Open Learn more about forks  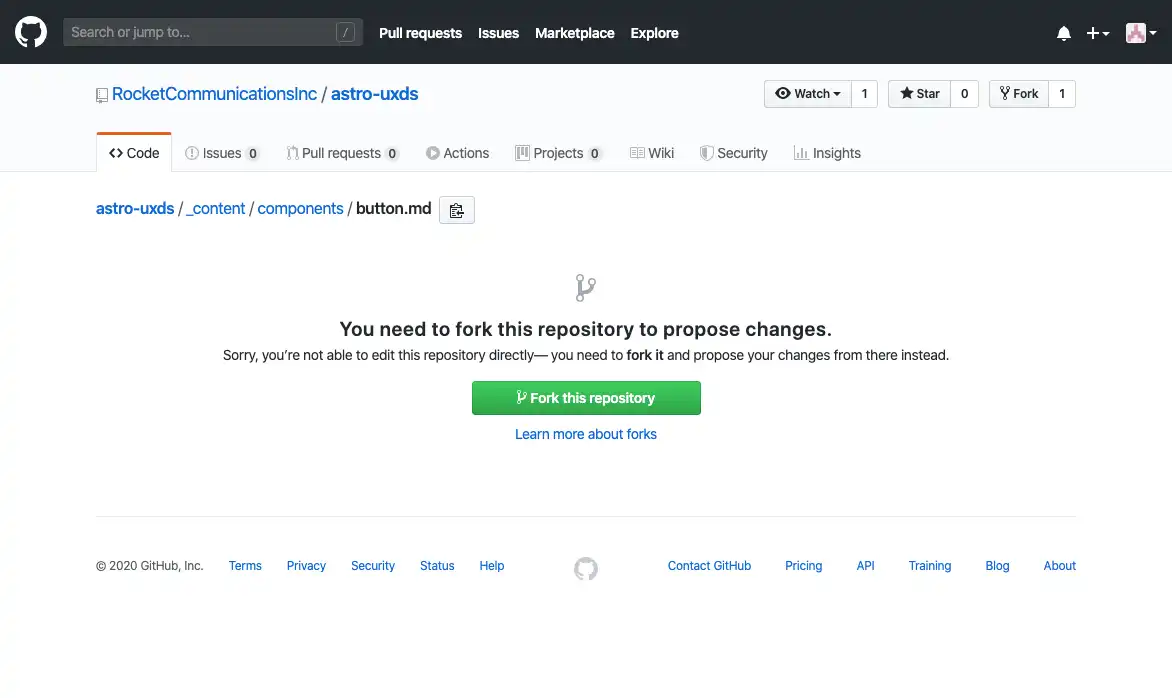tap(585, 434)
